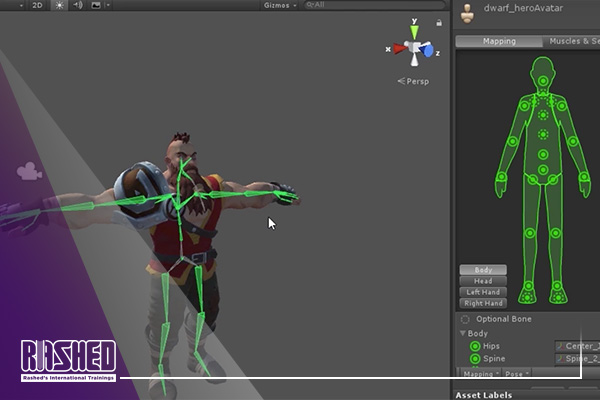Collapse the Body bone list foldout
The image size is (600, 400).
coord(463,333)
